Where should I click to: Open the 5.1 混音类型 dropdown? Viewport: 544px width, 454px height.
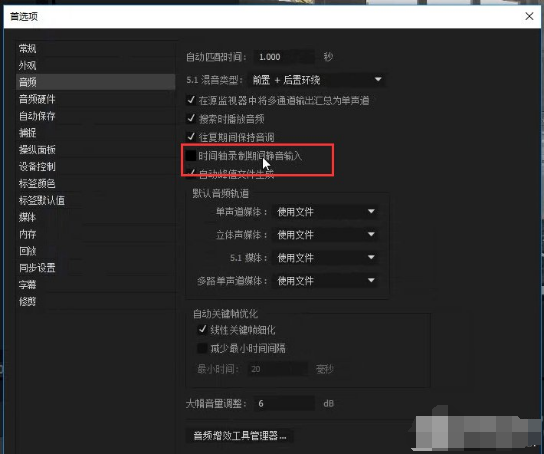pyautogui.click(x=318, y=80)
